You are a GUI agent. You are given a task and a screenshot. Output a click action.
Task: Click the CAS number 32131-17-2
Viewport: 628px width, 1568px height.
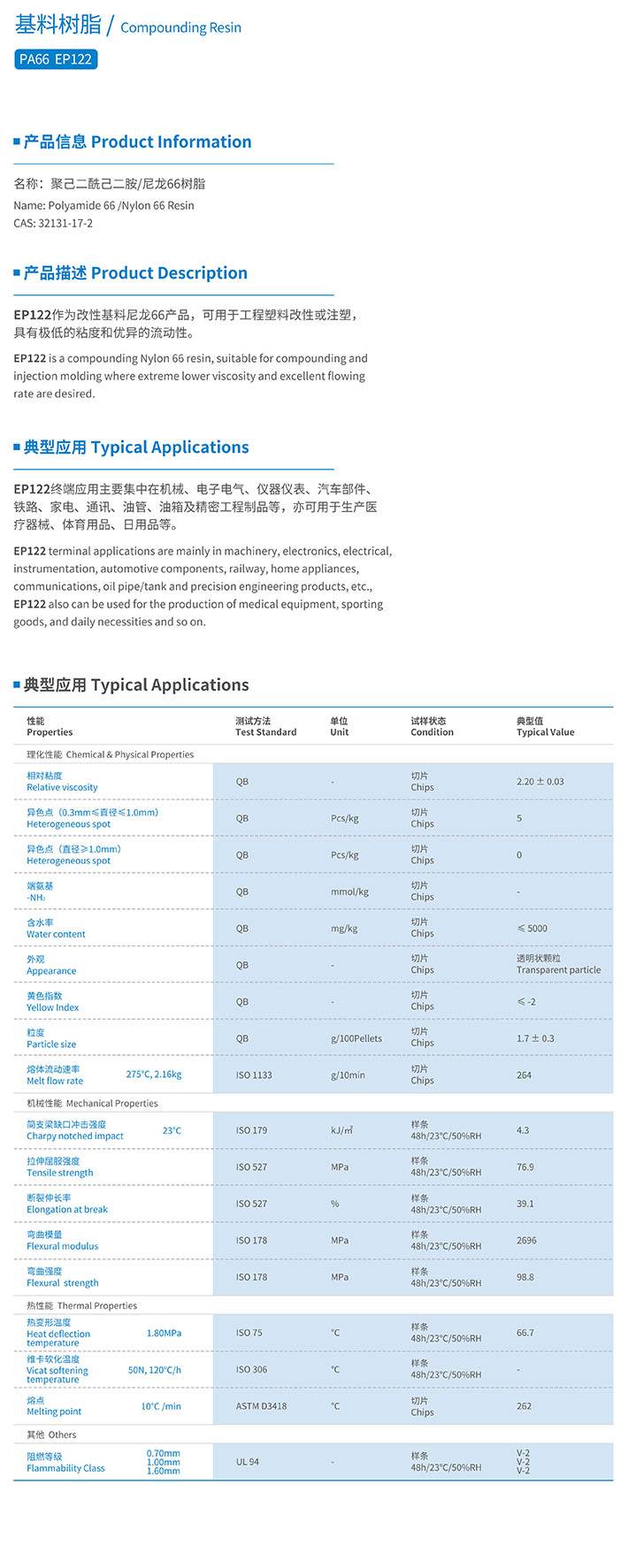point(53,223)
